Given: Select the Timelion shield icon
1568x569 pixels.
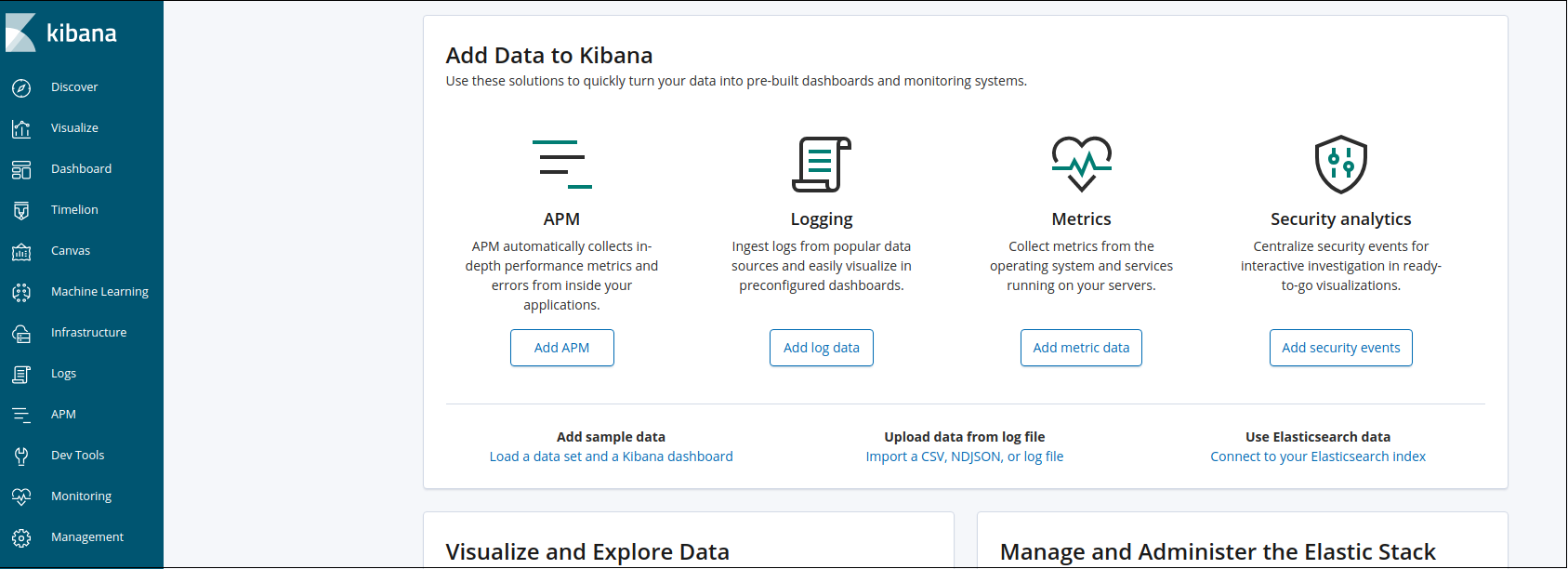Looking at the screenshot, I should tap(21, 210).
